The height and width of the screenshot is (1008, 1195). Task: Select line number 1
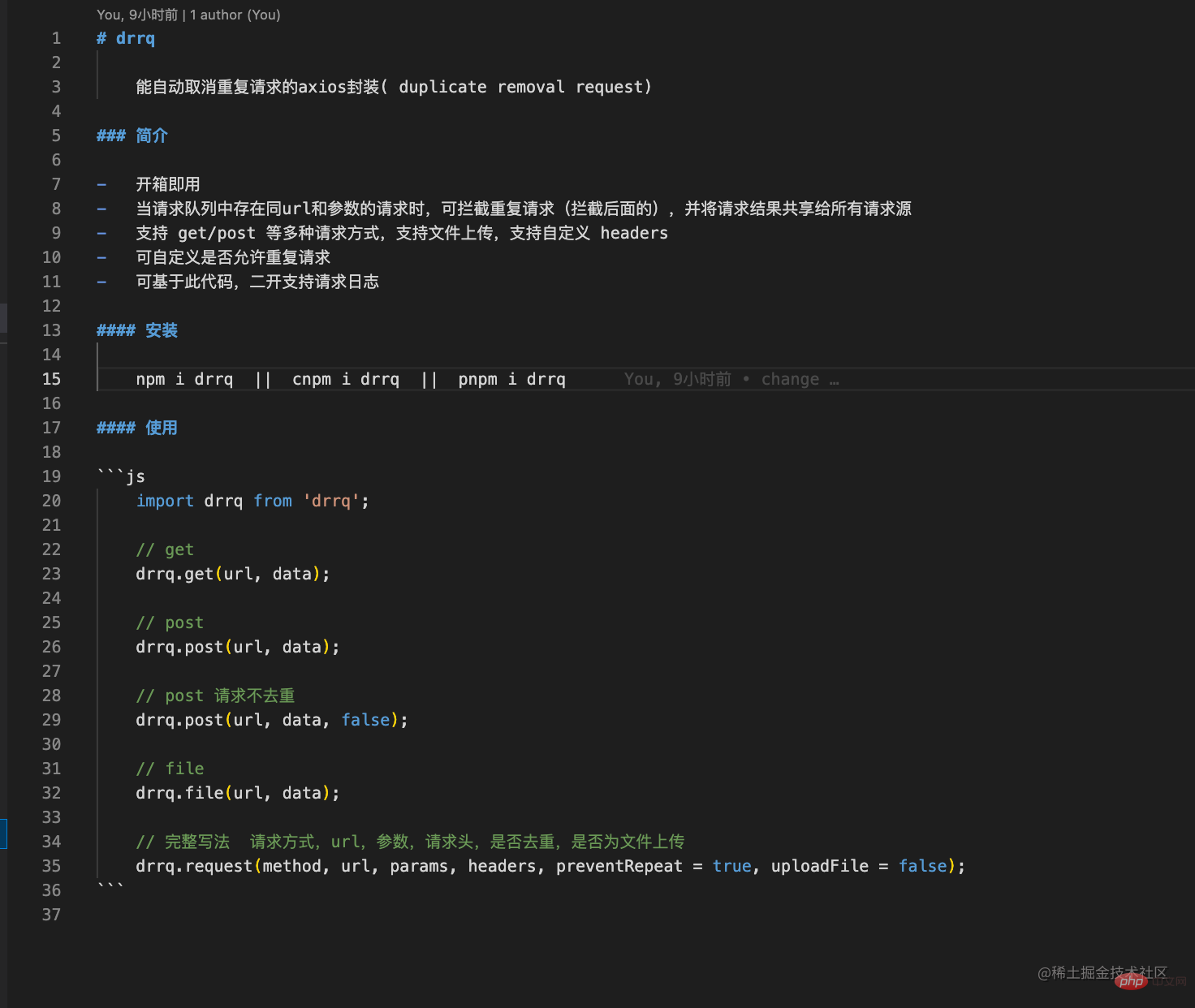(55, 37)
